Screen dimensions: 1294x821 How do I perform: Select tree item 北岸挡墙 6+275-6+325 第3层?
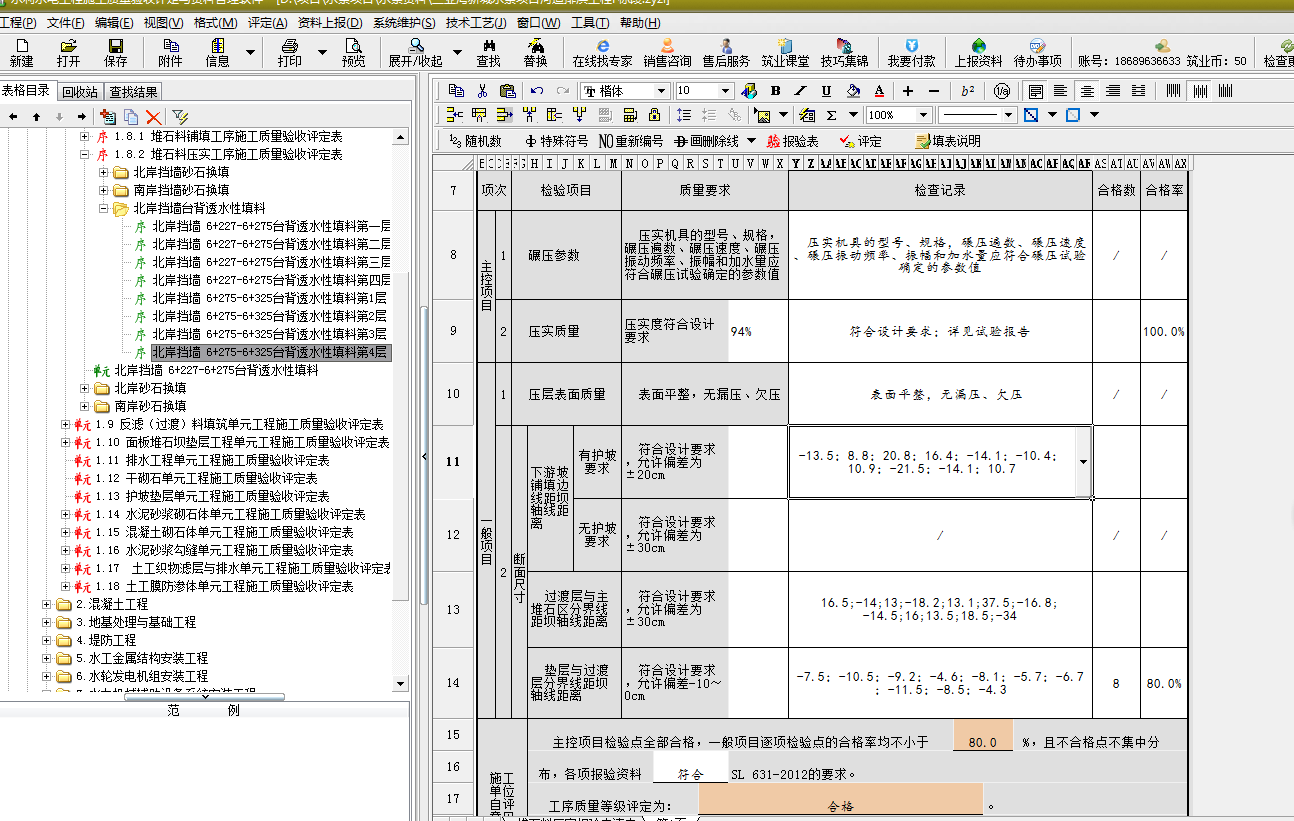268,334
